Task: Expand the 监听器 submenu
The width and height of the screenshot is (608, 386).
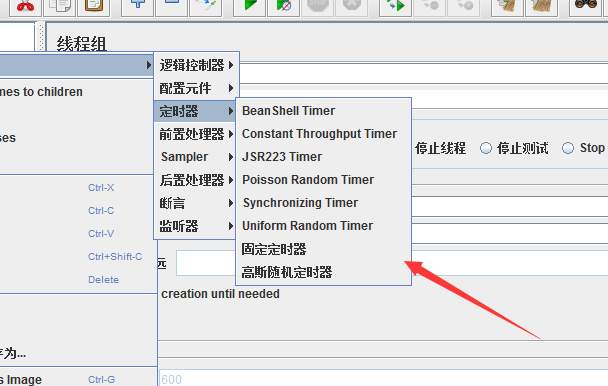Action: (x=195, y=226)
